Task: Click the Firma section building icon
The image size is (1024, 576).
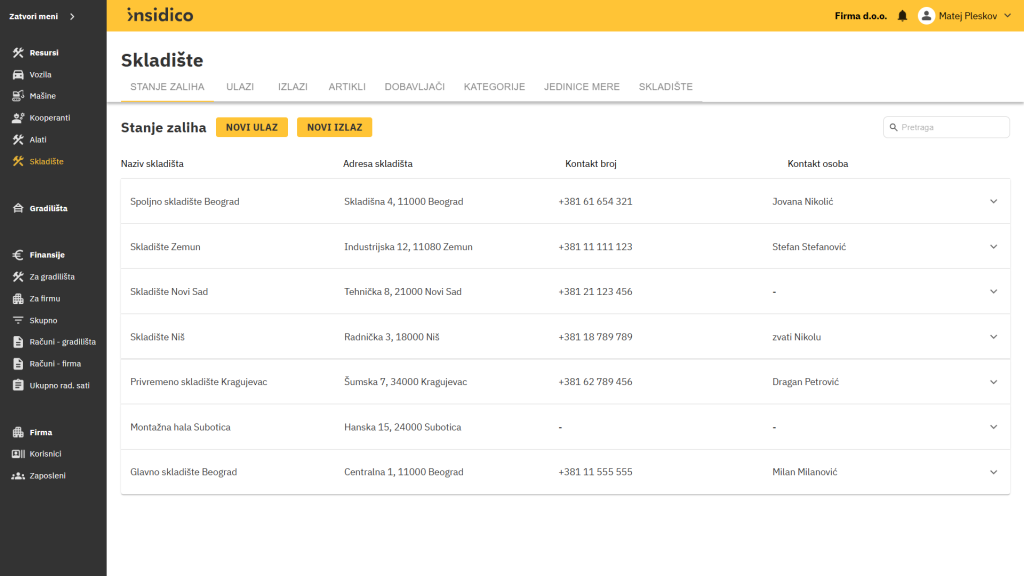Action: coord(18,432)
